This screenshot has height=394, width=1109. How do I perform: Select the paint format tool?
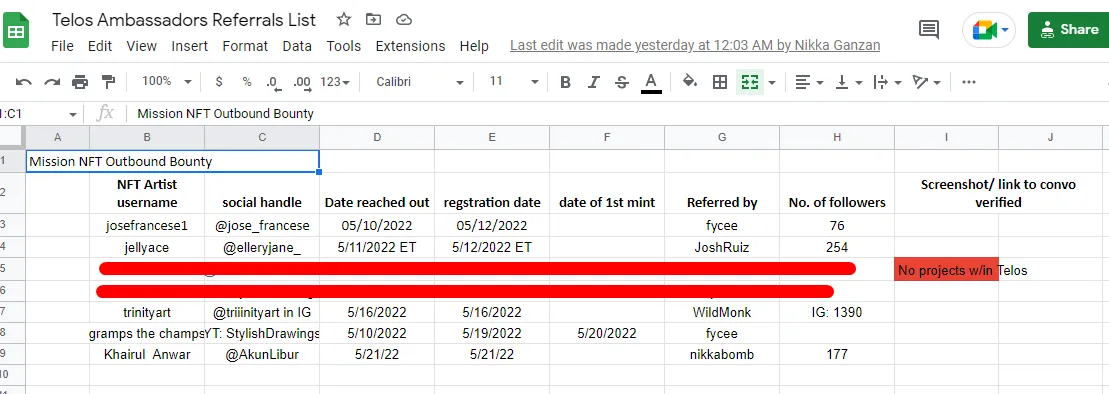click(108, 82)
